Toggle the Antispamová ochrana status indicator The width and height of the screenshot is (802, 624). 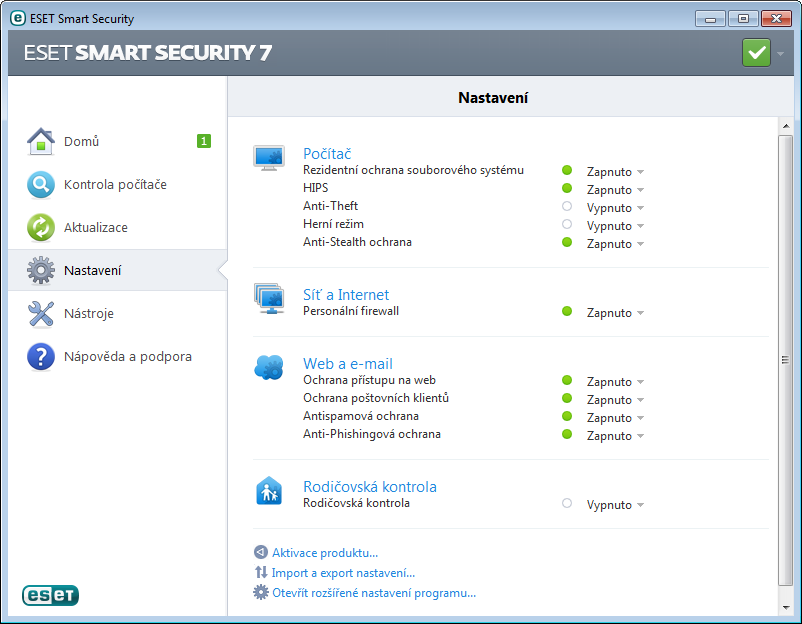tap(567, 416)
